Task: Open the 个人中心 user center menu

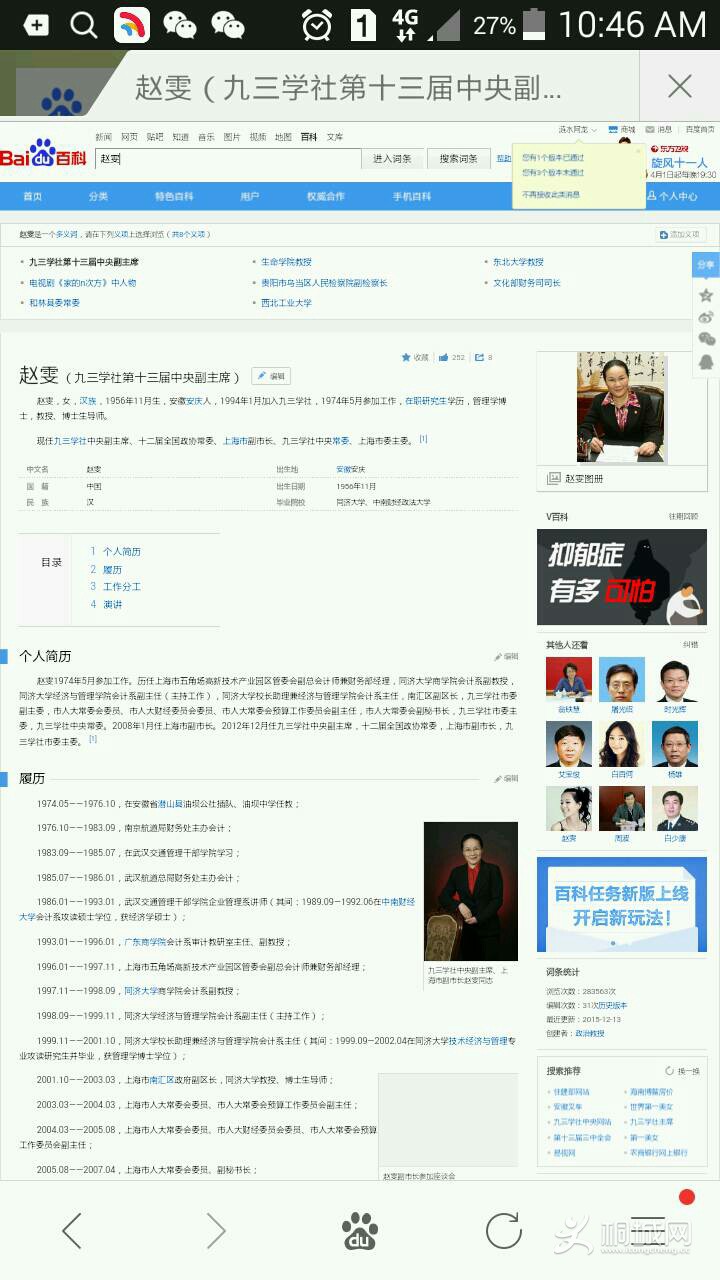Action: [x=672, y=196]
